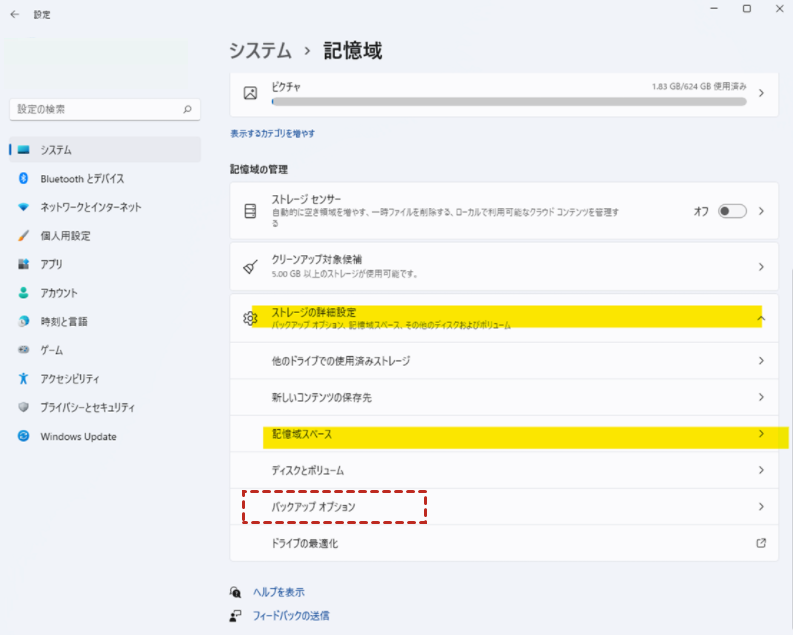Toggle the ストレージ センサー switch on
The image size is (793, 635).
pos(732,211)
